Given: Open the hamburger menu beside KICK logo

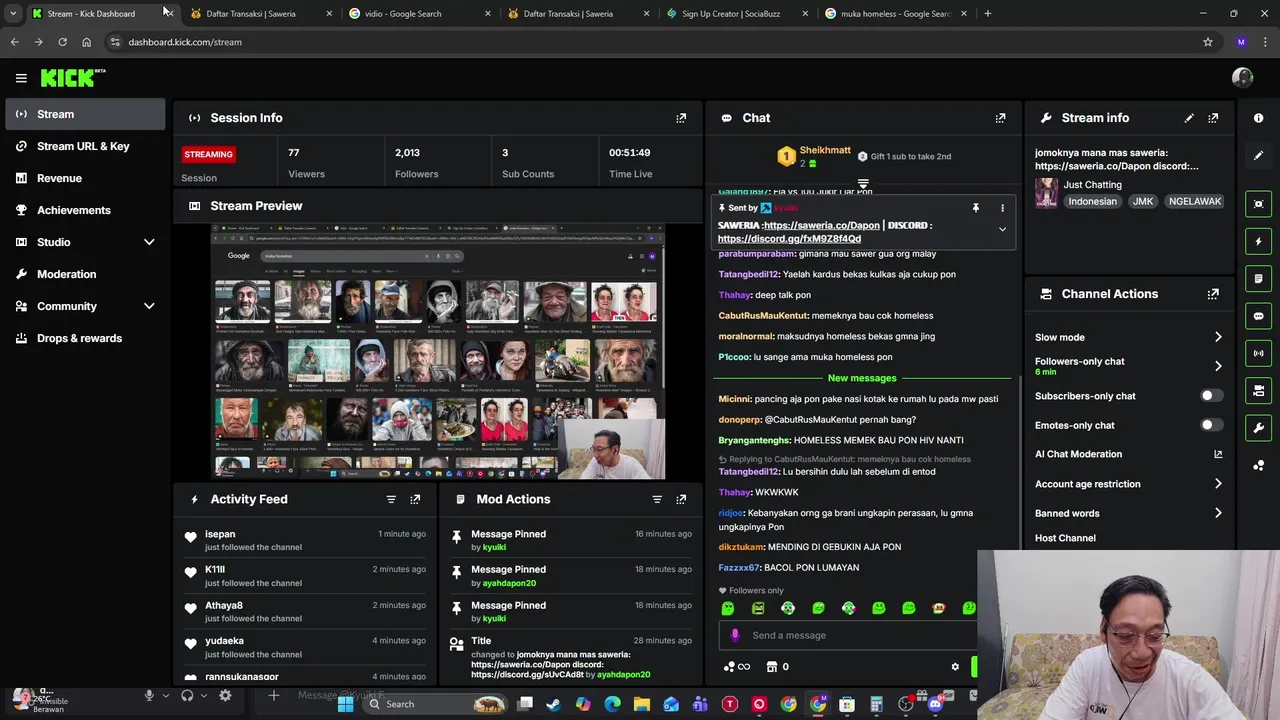Looking at the screenshot, I should [21, 78].
